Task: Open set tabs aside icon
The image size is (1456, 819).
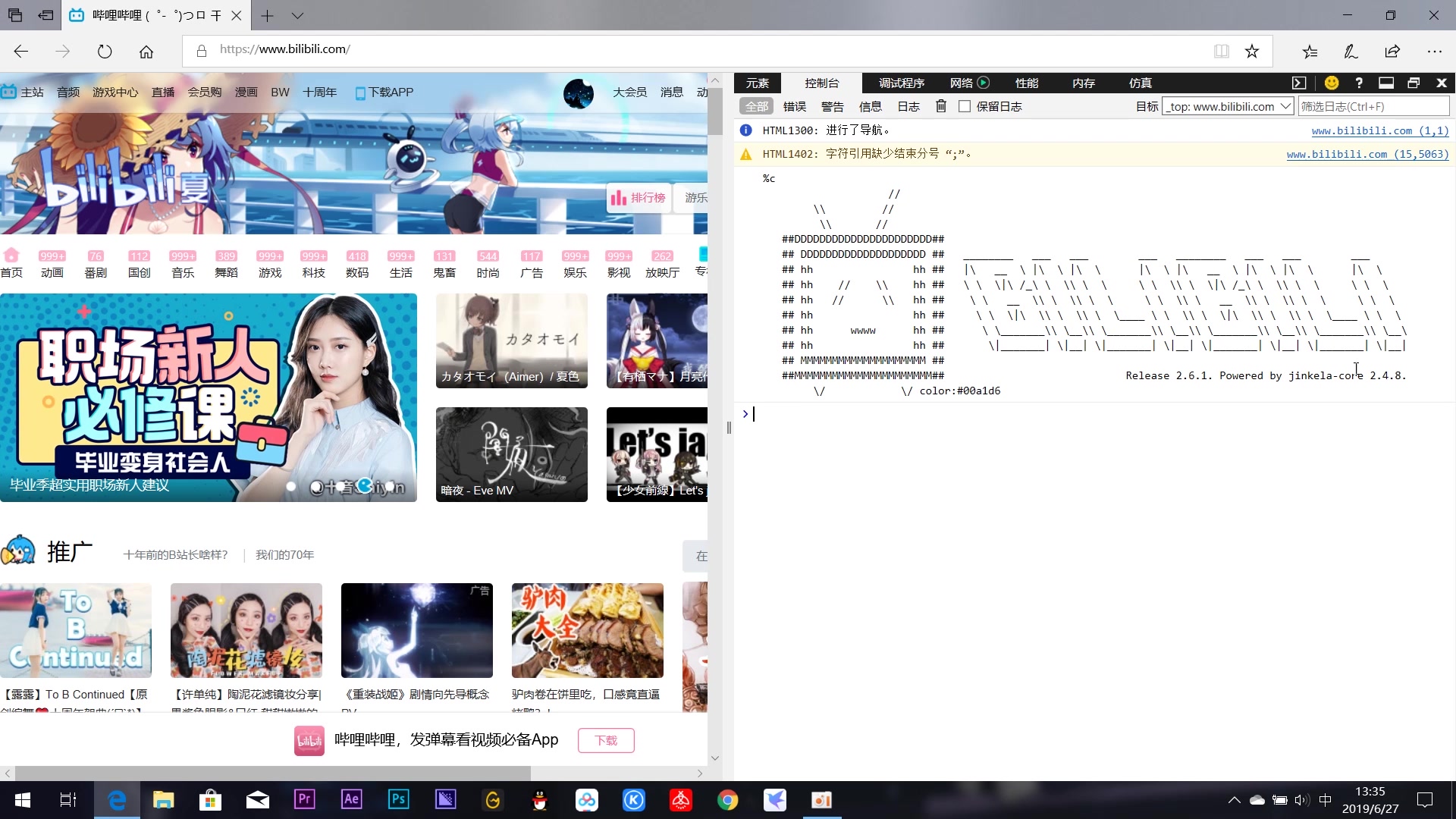Action: [46, 15]
